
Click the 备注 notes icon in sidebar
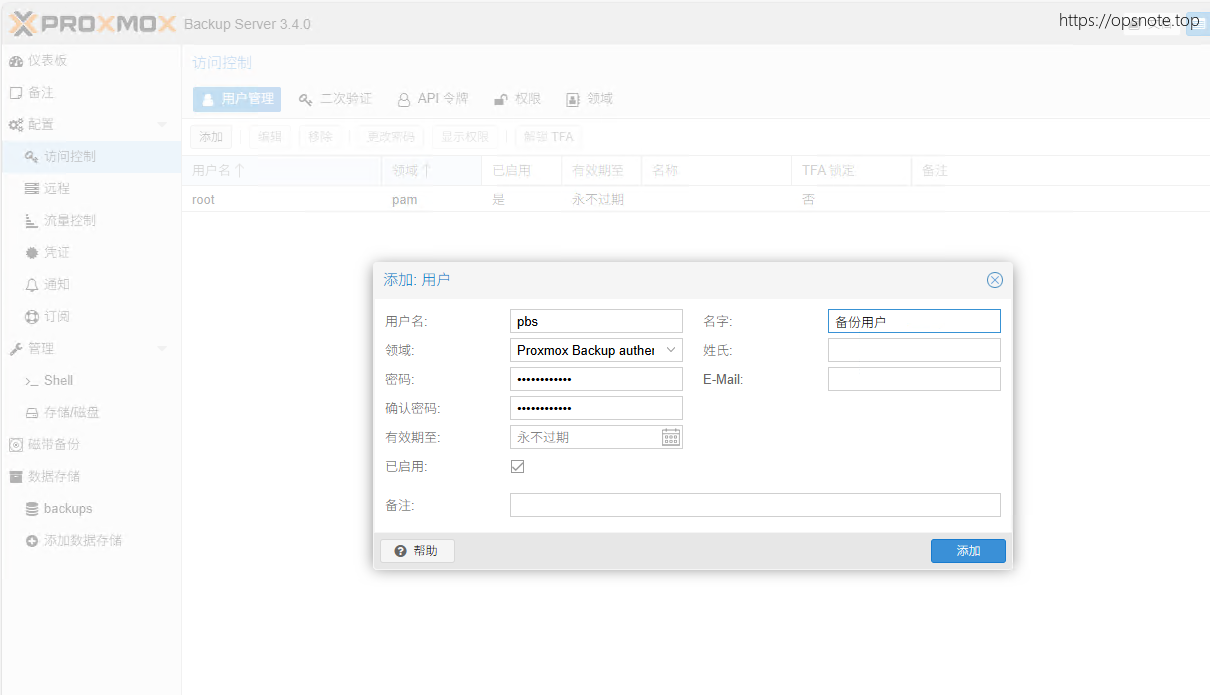(16, 93)
